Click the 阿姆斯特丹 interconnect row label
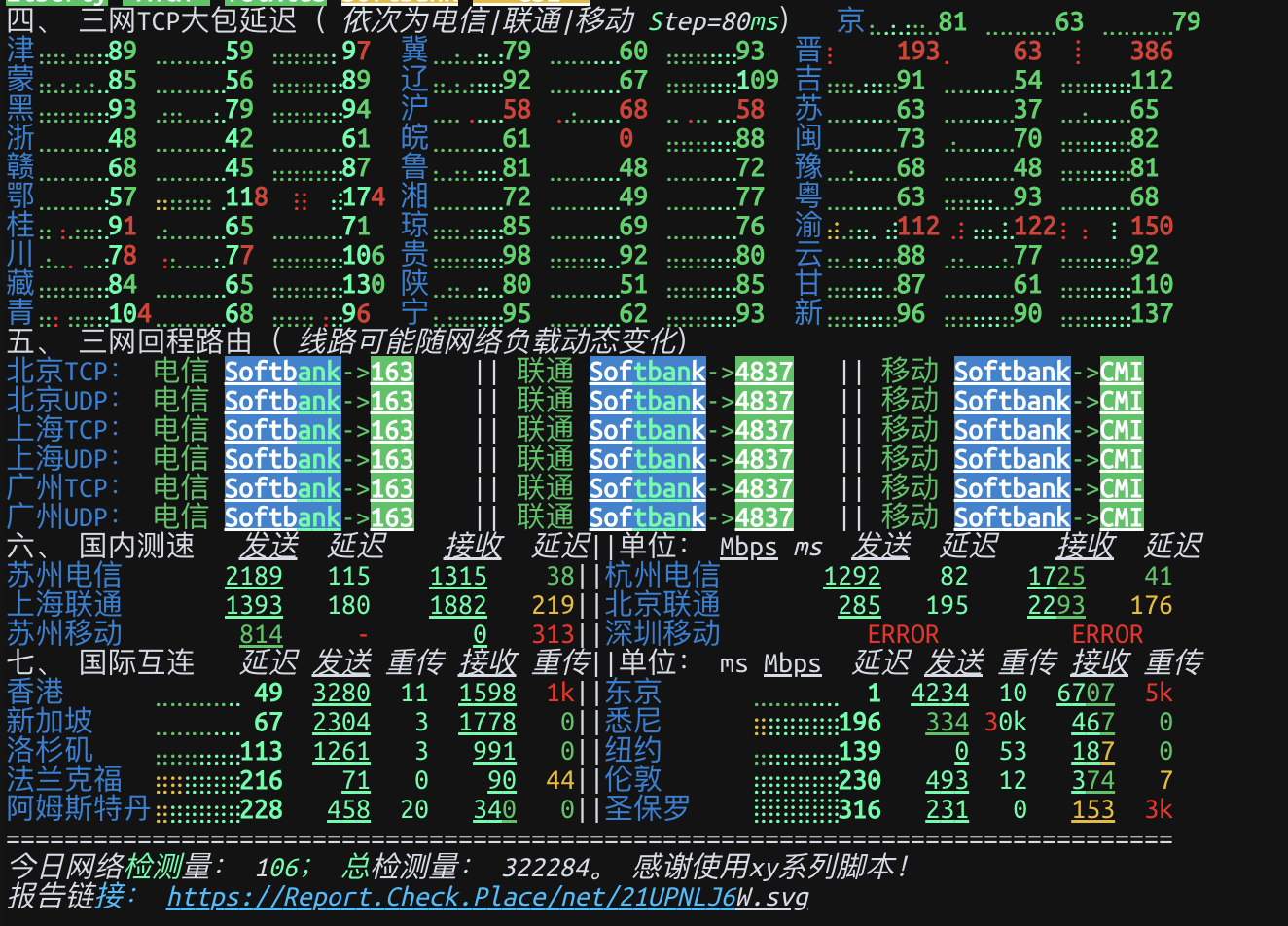 point(79,809)
